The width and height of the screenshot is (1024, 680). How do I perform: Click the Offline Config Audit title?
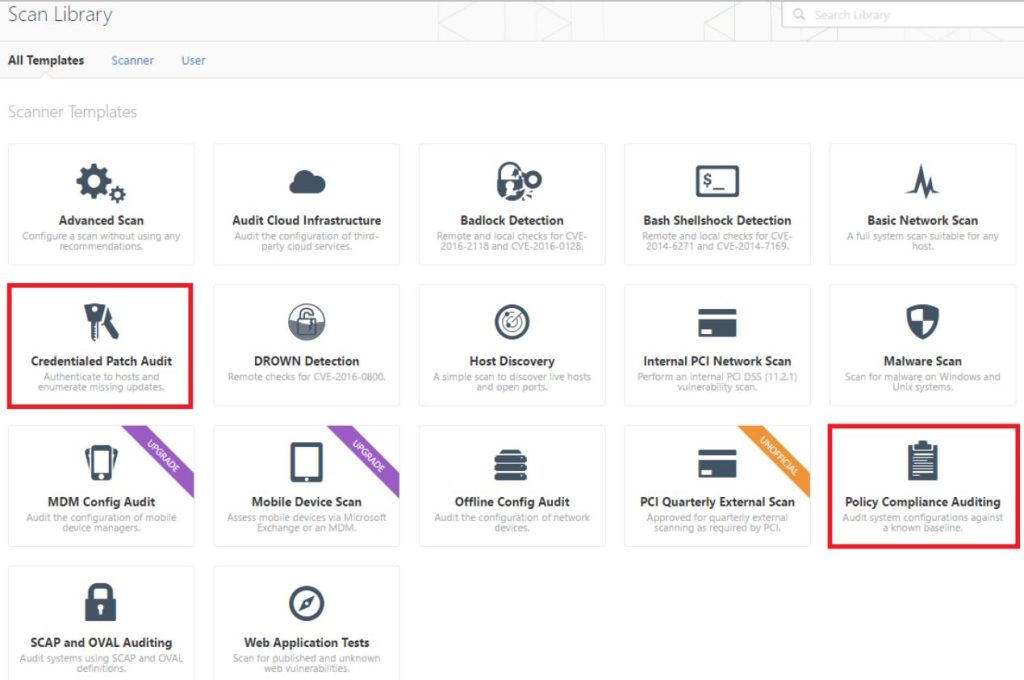click(512, 502)
